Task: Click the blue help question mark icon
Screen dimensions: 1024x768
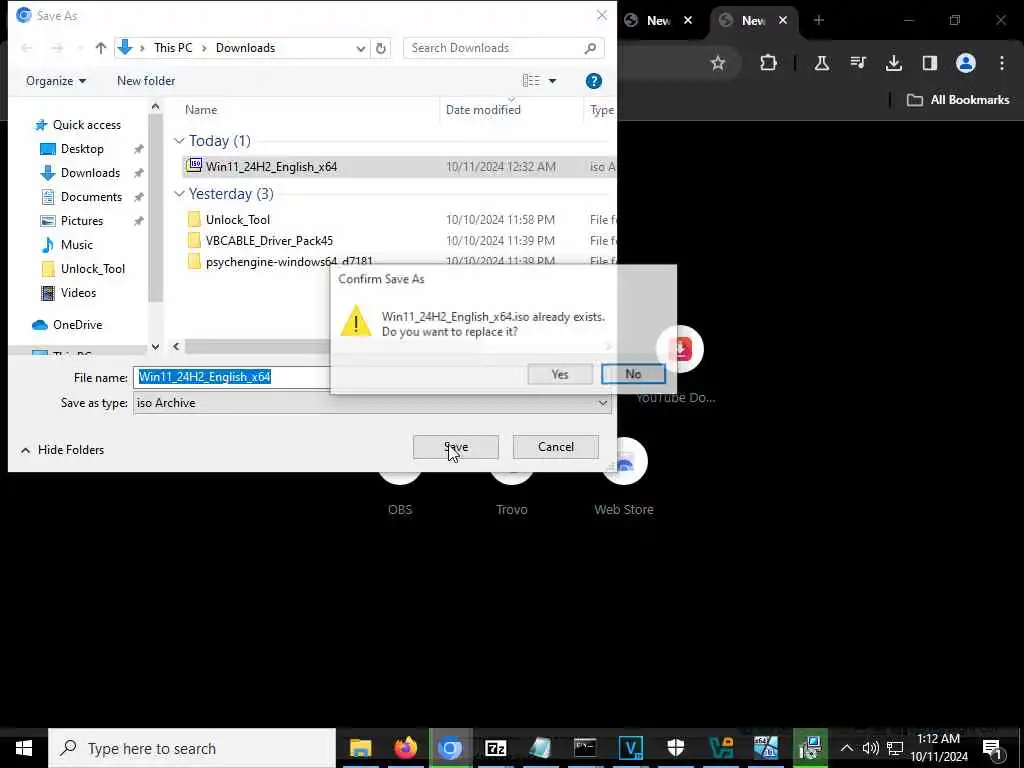Action: pos(594,81)
